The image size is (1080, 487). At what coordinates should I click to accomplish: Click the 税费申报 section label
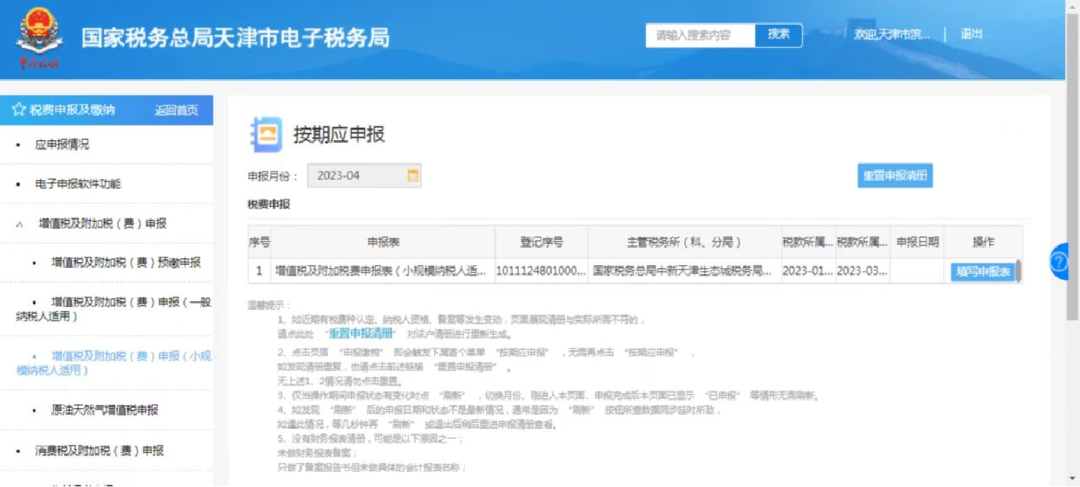point(269,205)
